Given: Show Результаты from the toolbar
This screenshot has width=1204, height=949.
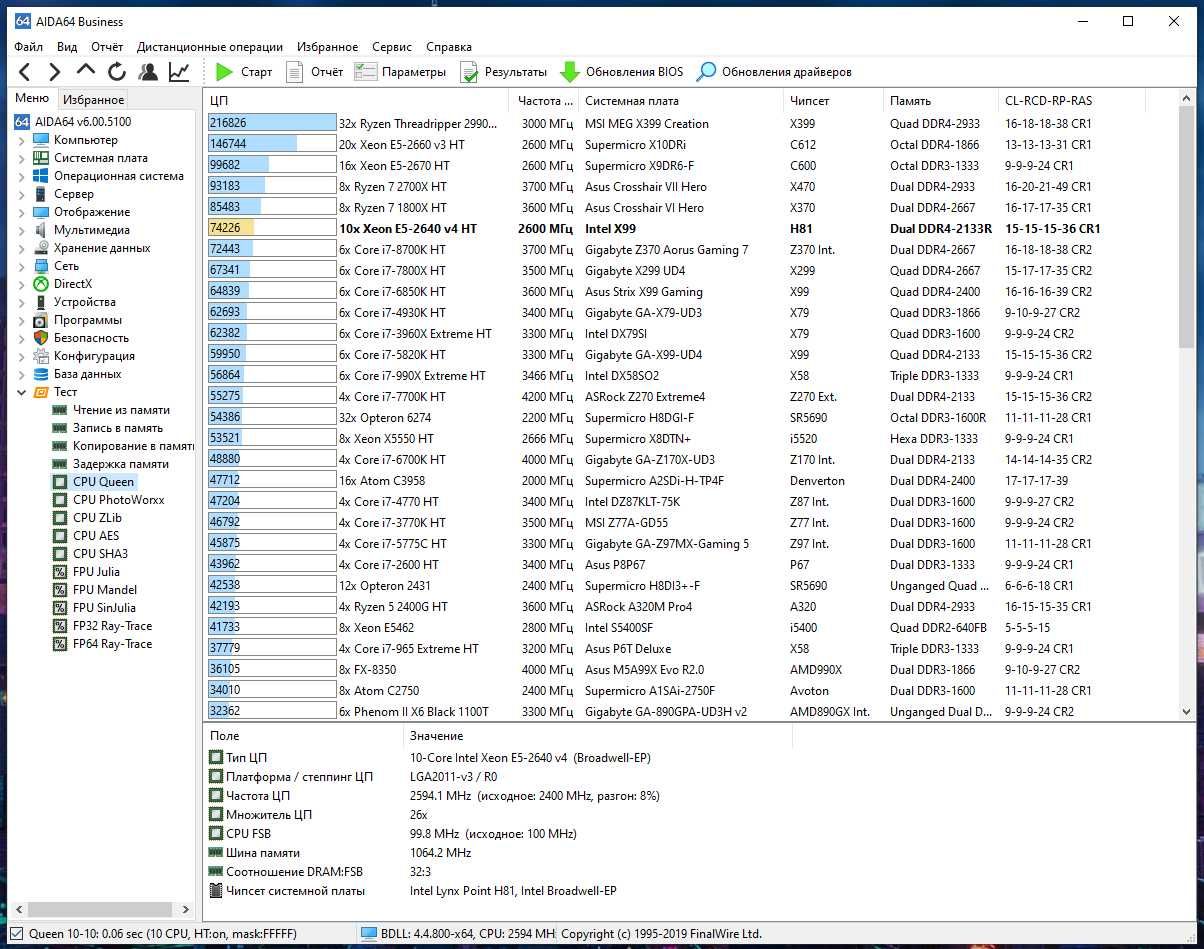Looking at the screenshot, I should click(503, 72).
